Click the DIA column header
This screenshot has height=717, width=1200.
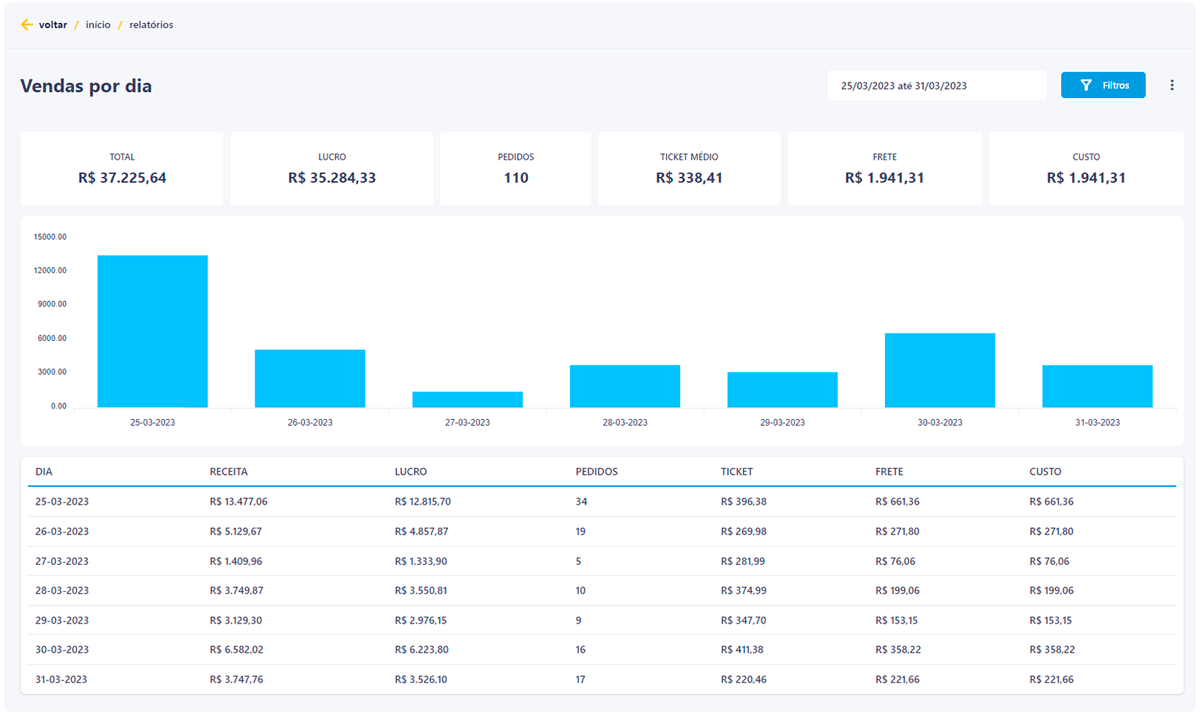[x=44, y=472]
